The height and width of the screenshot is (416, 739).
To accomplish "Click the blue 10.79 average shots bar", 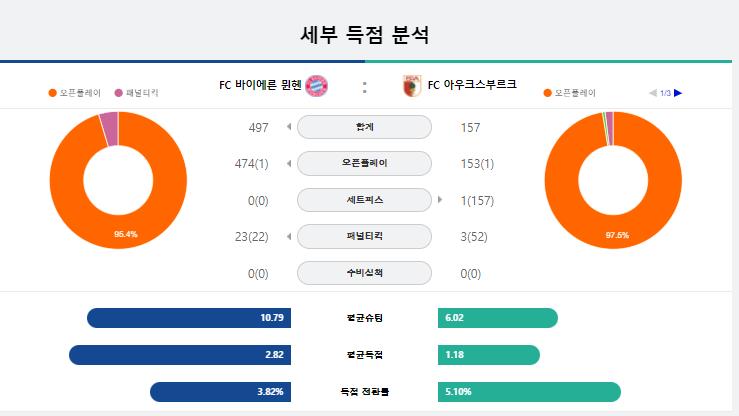I will pyautogui.click(x=189, y=318).
